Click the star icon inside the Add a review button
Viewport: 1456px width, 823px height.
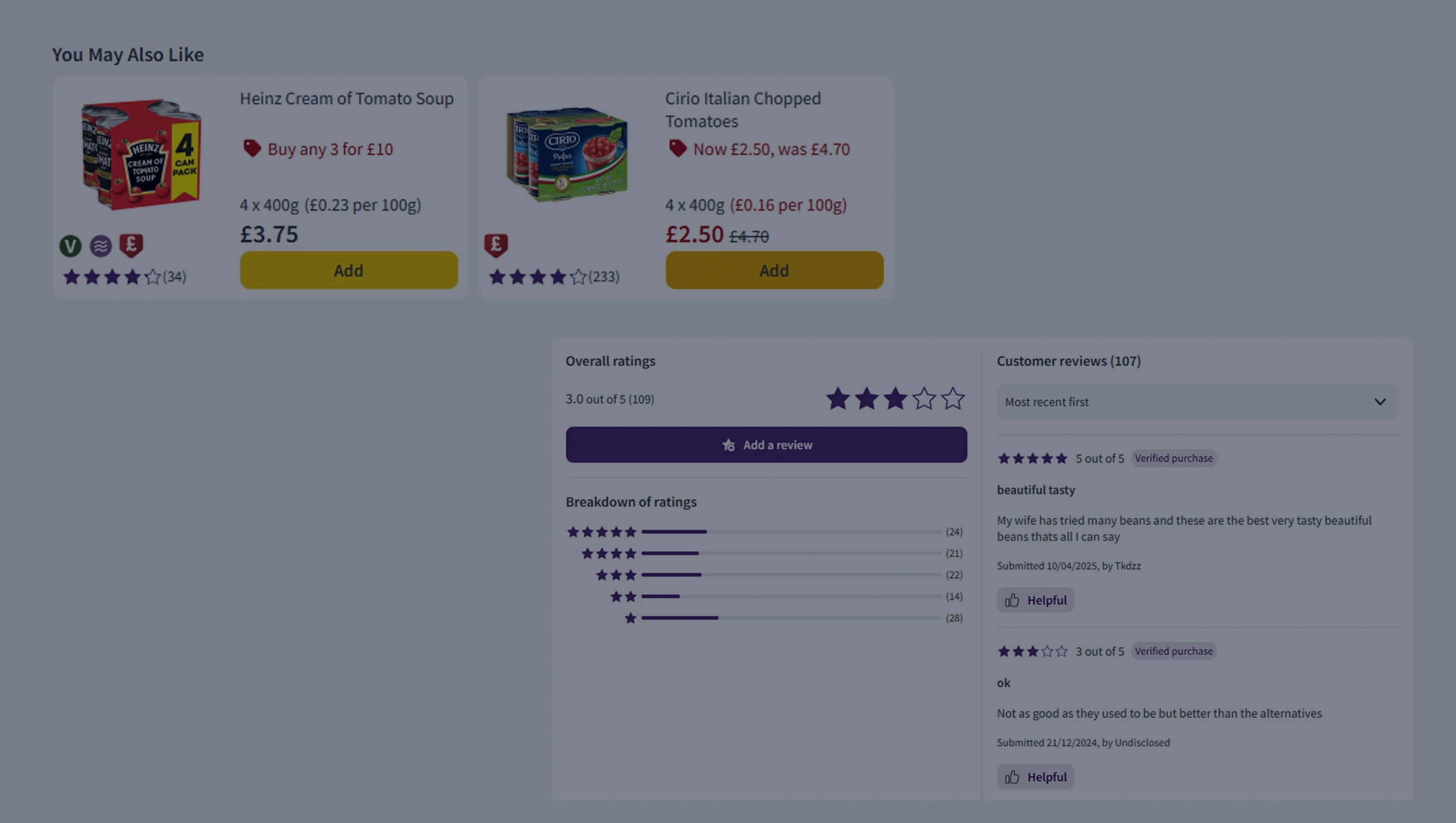coord(728,445)
